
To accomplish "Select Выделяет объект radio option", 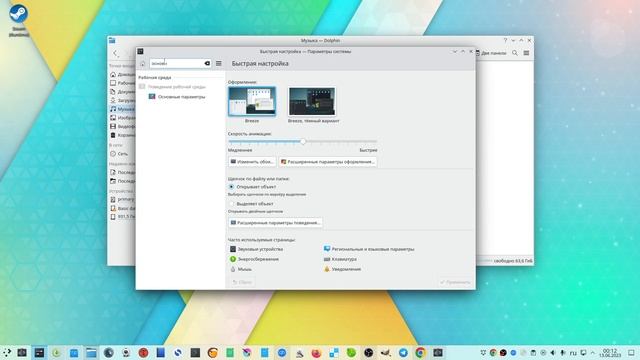I will point(231,203).
